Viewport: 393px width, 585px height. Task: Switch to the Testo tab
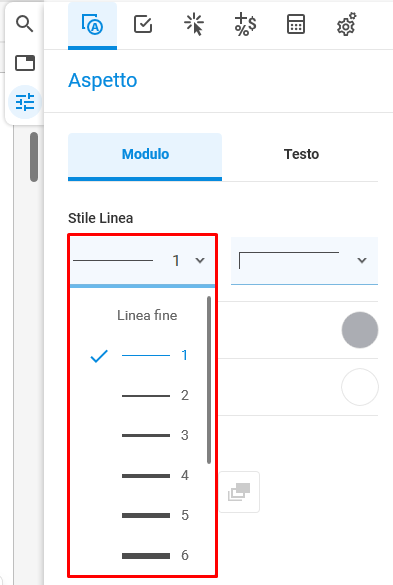301,154
